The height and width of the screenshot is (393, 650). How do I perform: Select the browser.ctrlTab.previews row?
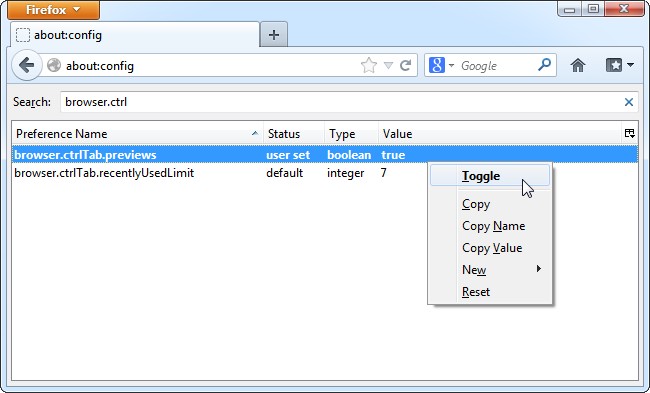325,155
